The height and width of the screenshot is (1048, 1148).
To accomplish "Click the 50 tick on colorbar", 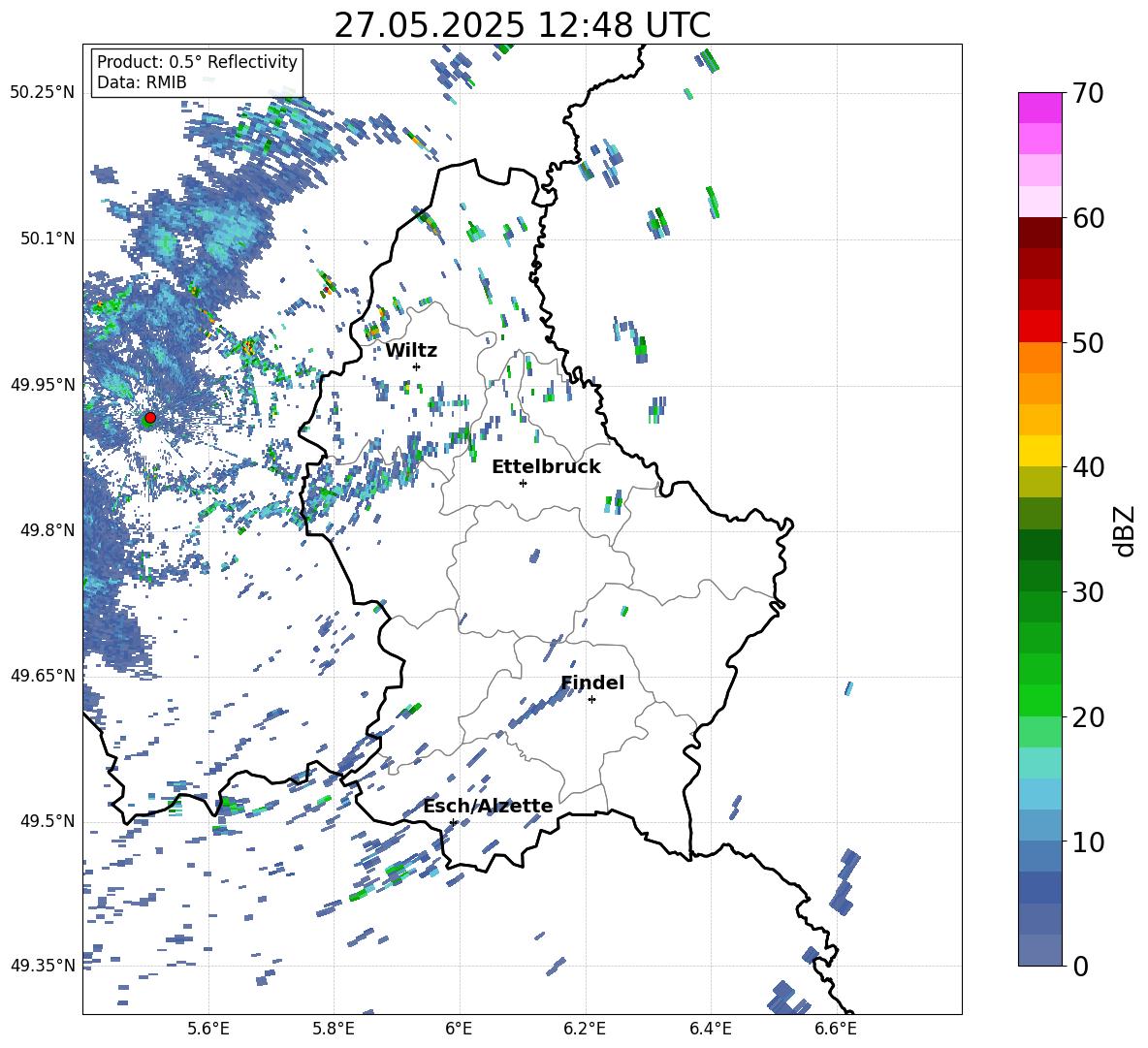I will (x=1088, y=343).
